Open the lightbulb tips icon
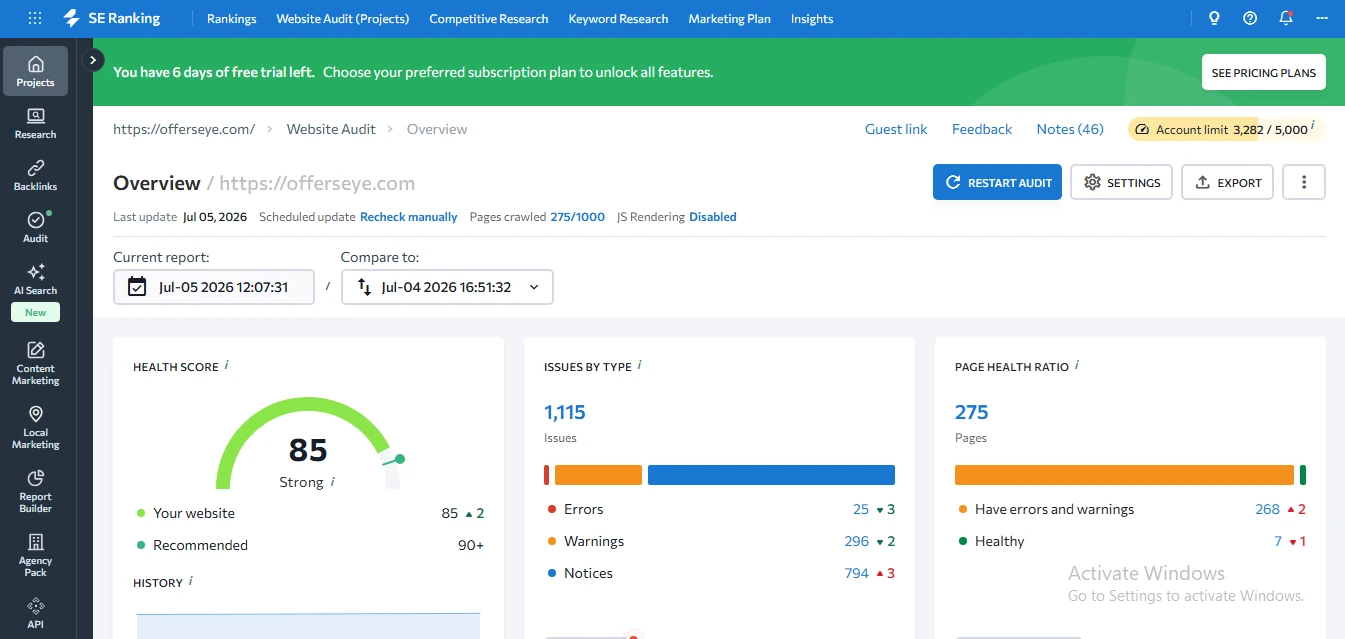This screenshot has width=1345, height=639. tap(1214, 18)
